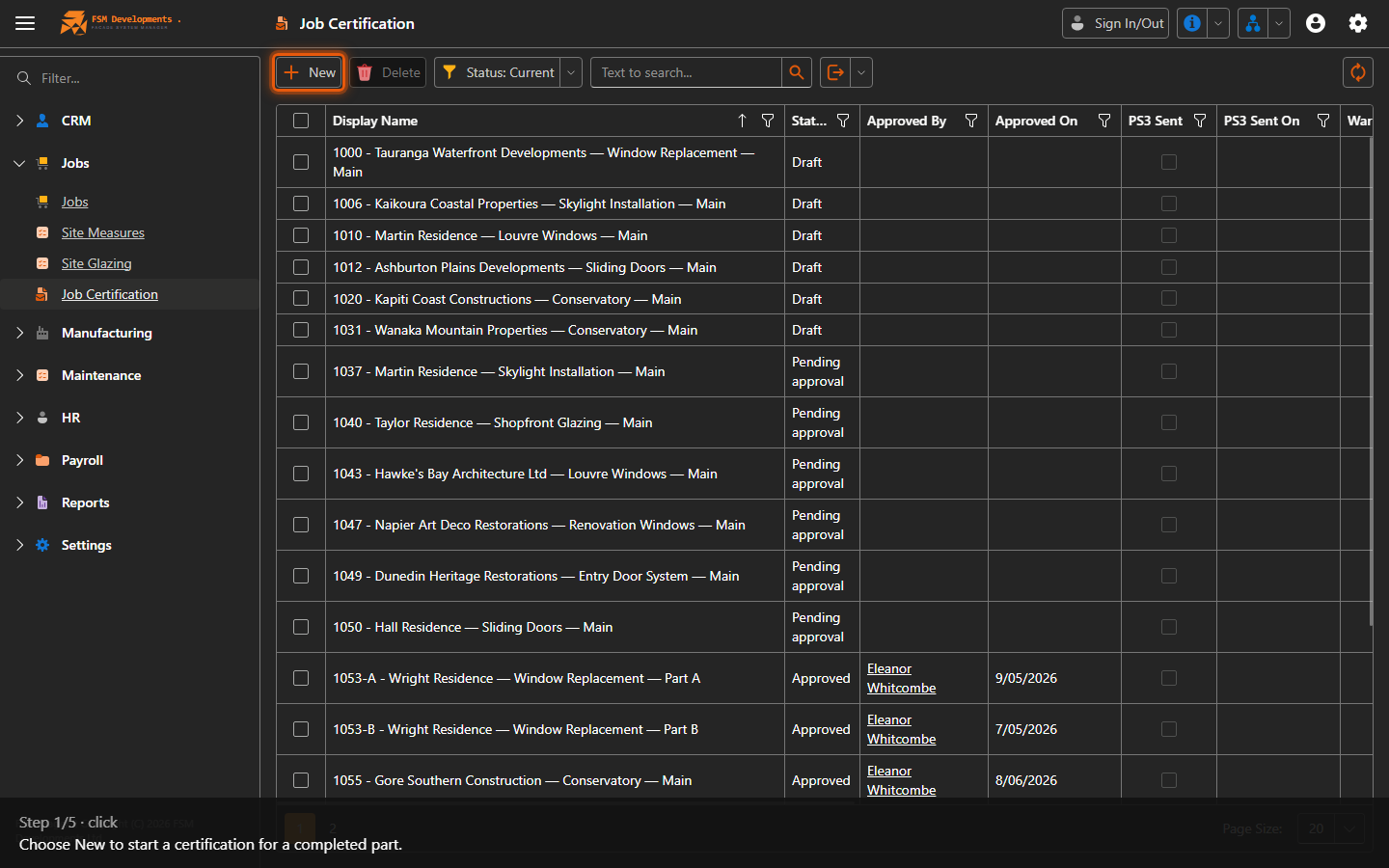The width and height of the screenshot is (1389, 868).
Task: Click '1049 - Dunedin Heritage Restorations' row text
Action: pyautogui.click(x=536, y=576)
